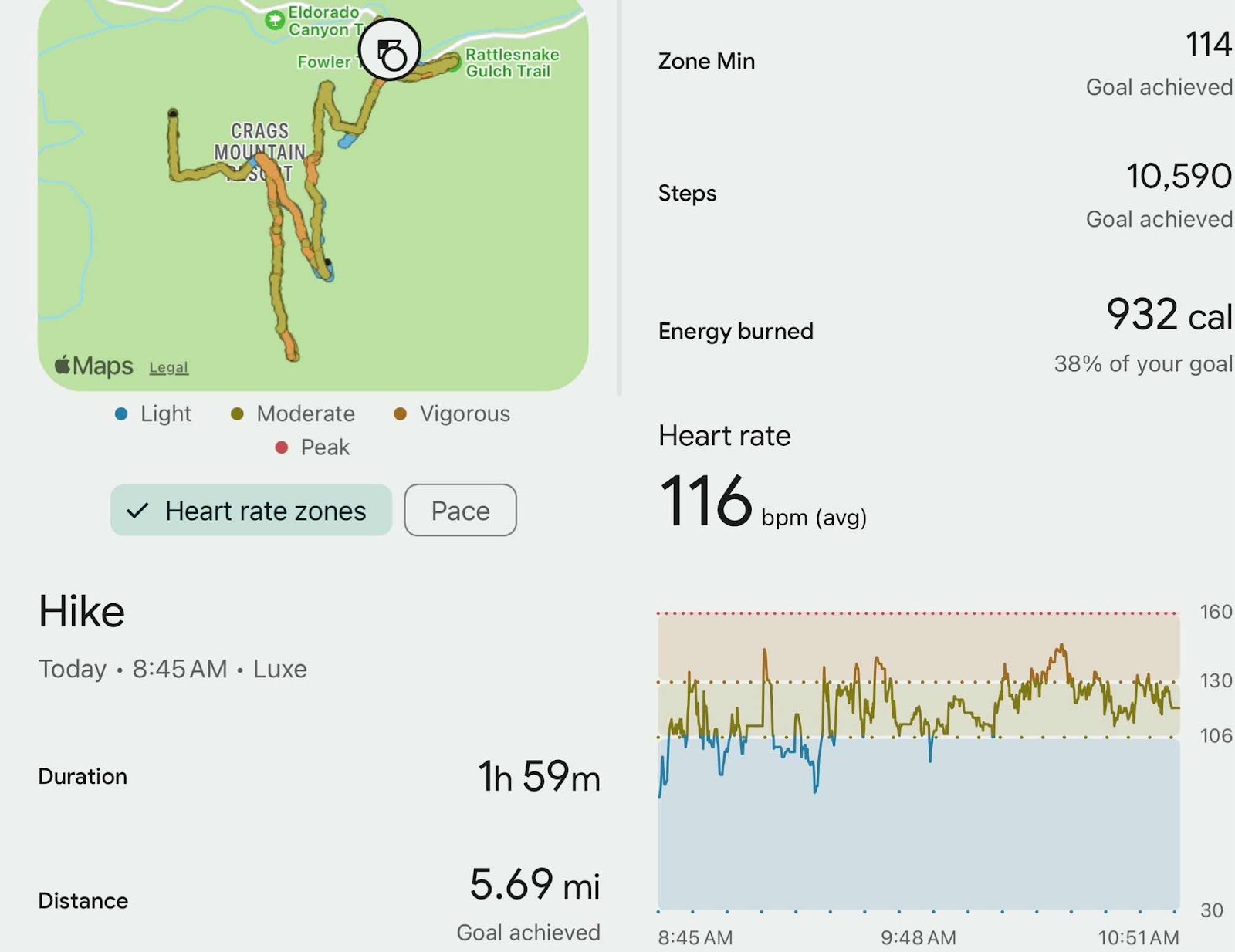1235x952 pixels.
Task: Click the red Peak zone legend dot
Action: [282, 447]
